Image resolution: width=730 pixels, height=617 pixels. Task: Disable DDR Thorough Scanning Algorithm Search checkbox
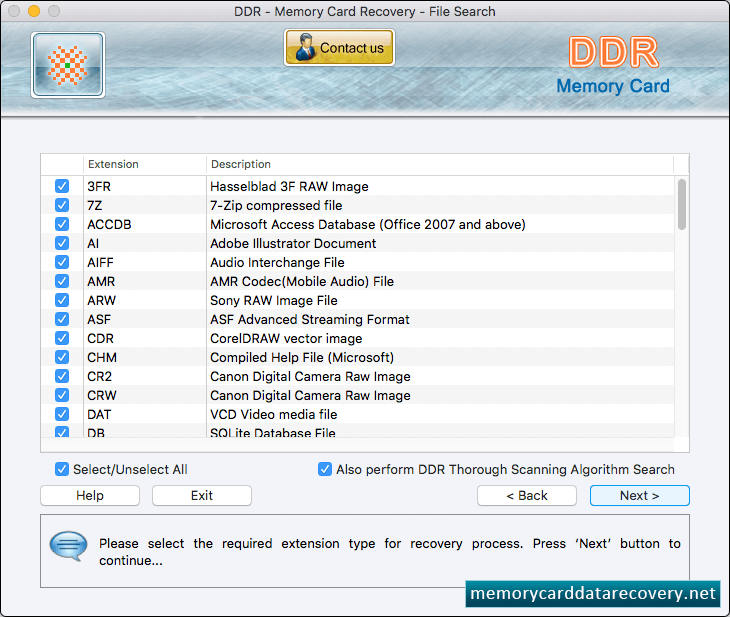(325, 469)
